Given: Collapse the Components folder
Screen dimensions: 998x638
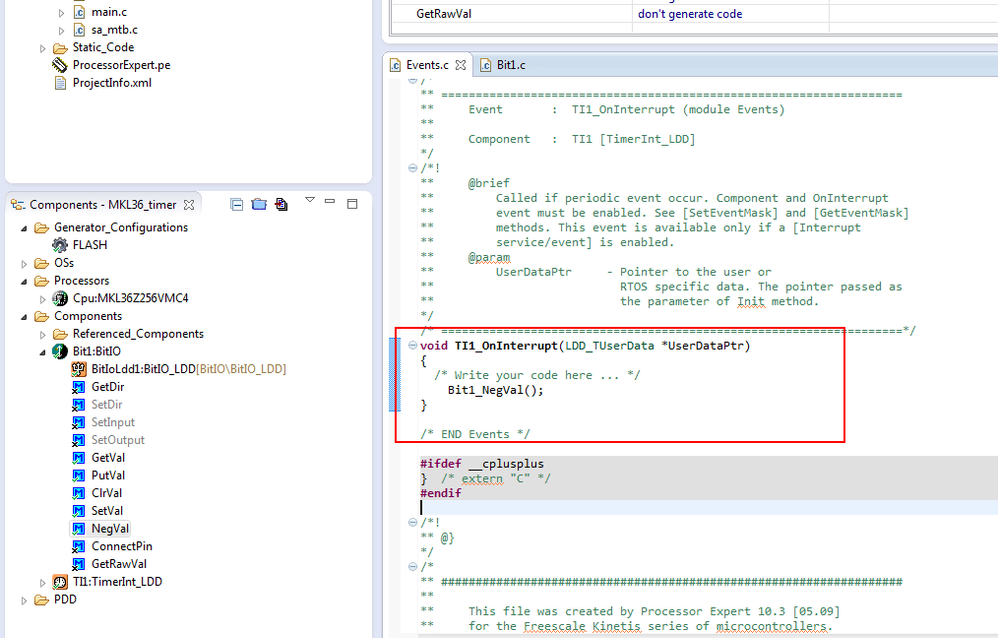Looking at the screenshot, I should pyautogui.click(x=24, y=317).
